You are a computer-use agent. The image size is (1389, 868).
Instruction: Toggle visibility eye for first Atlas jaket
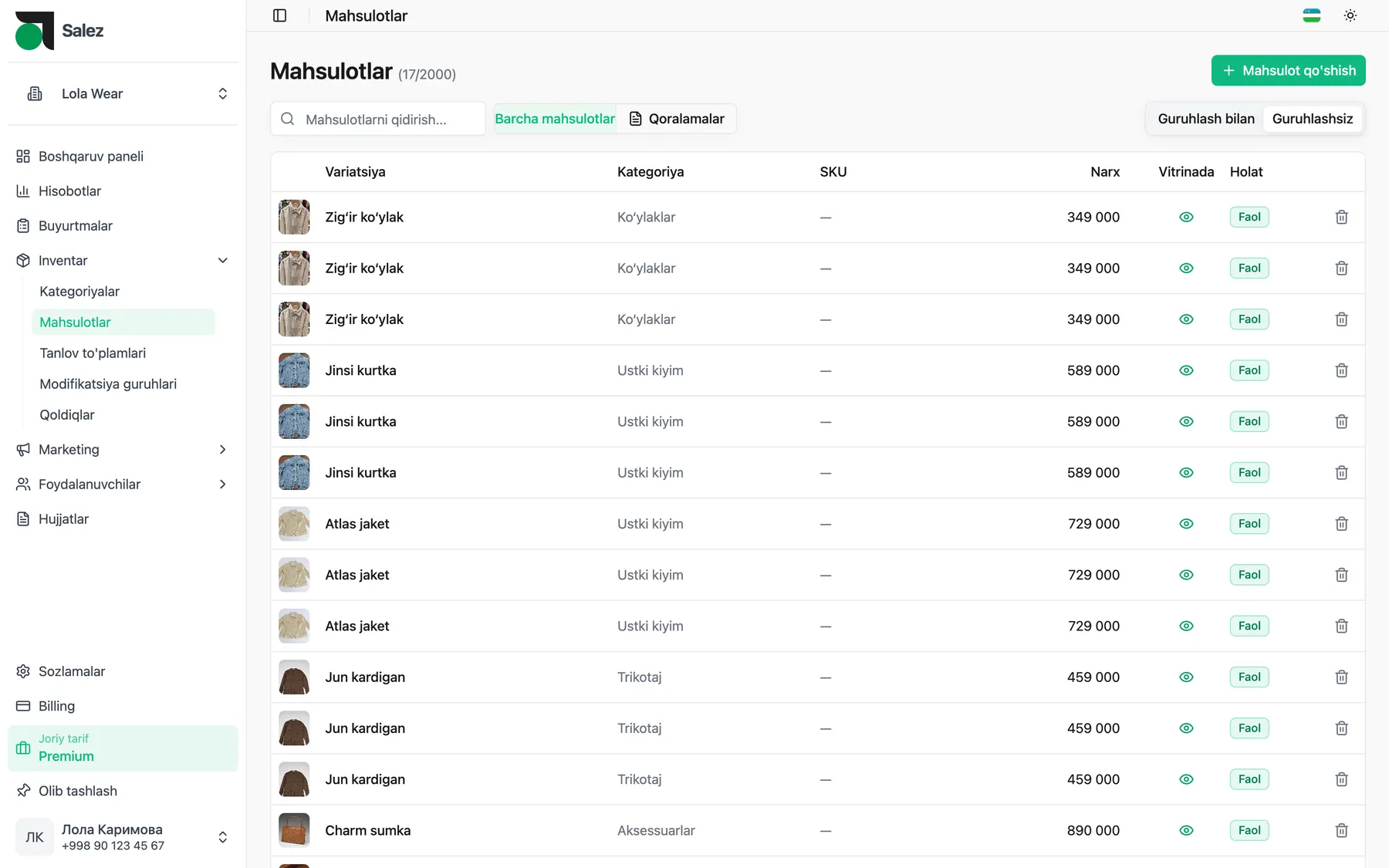[1186, 524]
